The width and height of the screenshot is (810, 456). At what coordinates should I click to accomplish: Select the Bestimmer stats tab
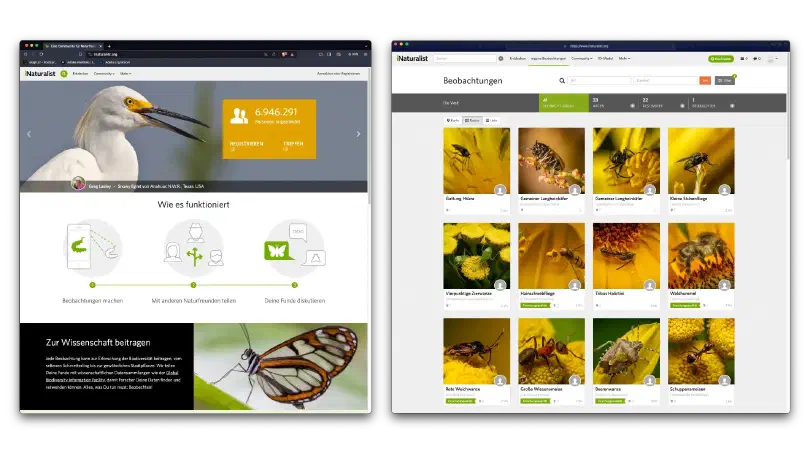click(663, 103)
